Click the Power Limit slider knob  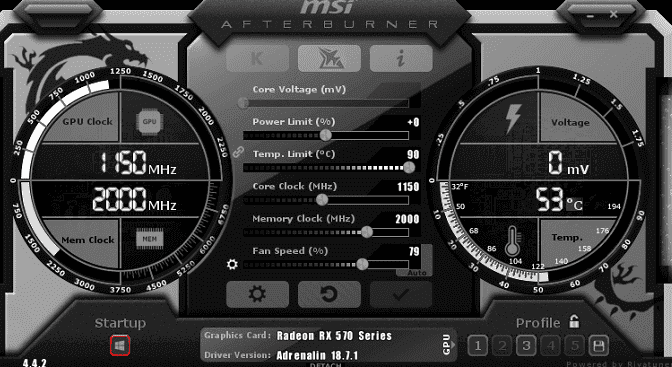[x=326, y=135]
